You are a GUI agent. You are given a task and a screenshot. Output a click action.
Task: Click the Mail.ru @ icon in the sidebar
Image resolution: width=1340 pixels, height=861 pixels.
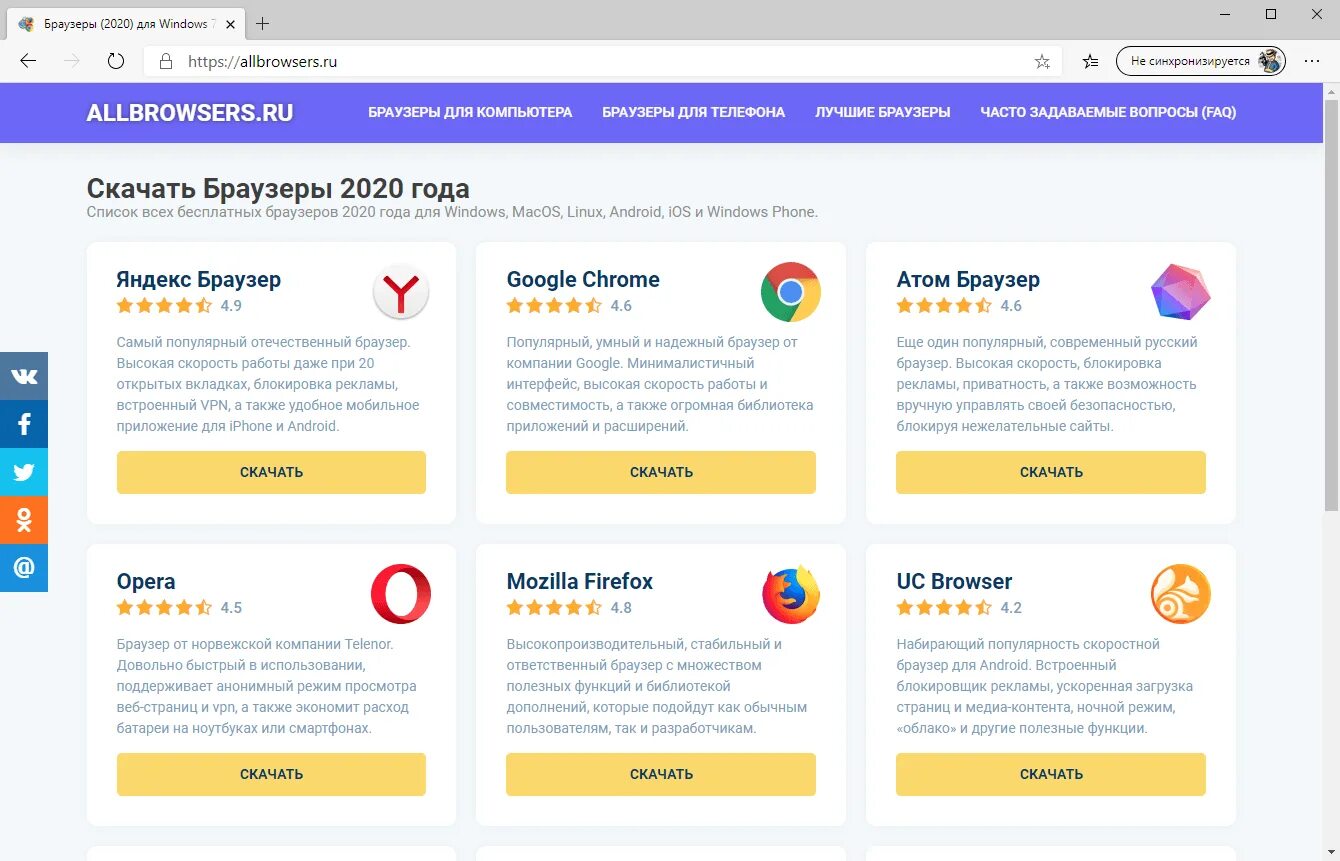click(x=24, y=568)
